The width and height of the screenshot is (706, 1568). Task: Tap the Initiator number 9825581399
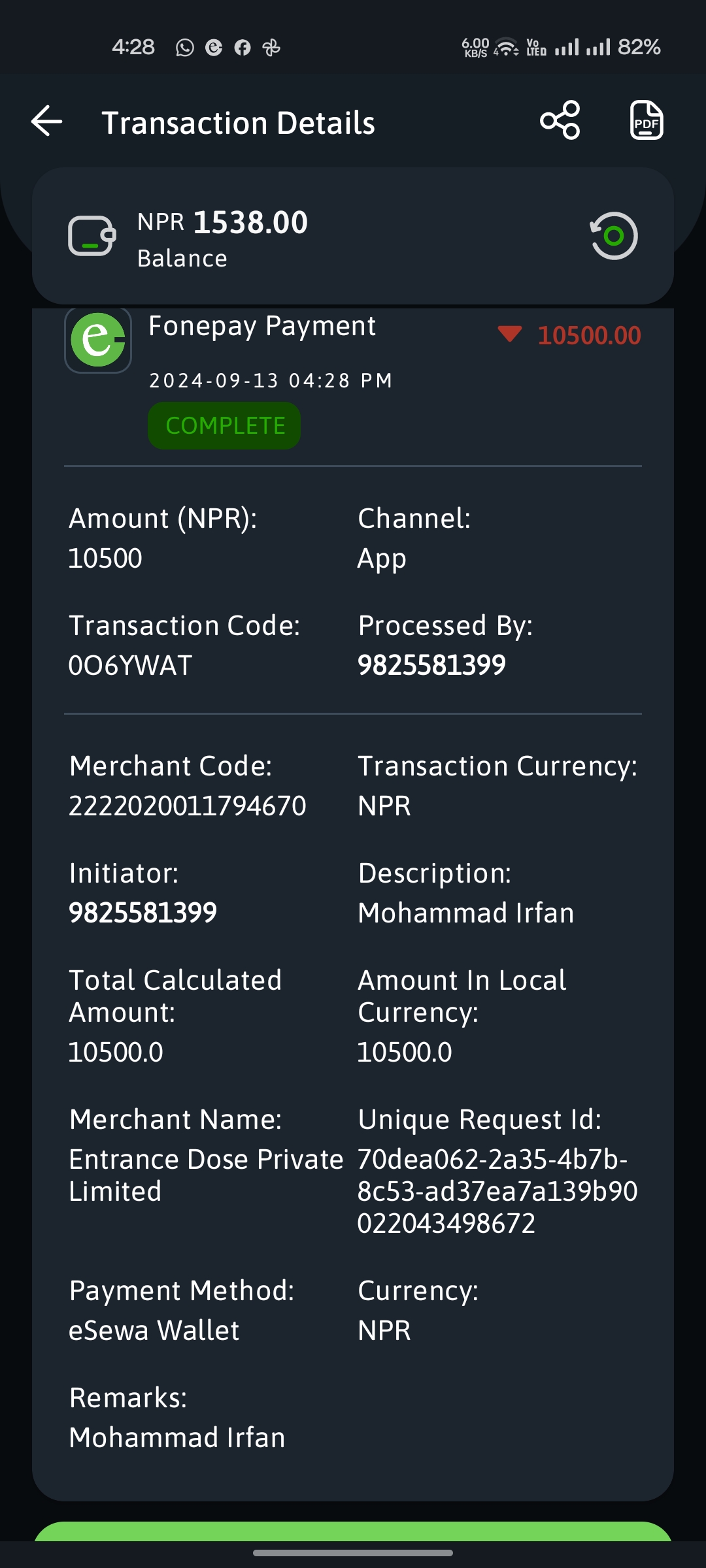tap(143, 913)
